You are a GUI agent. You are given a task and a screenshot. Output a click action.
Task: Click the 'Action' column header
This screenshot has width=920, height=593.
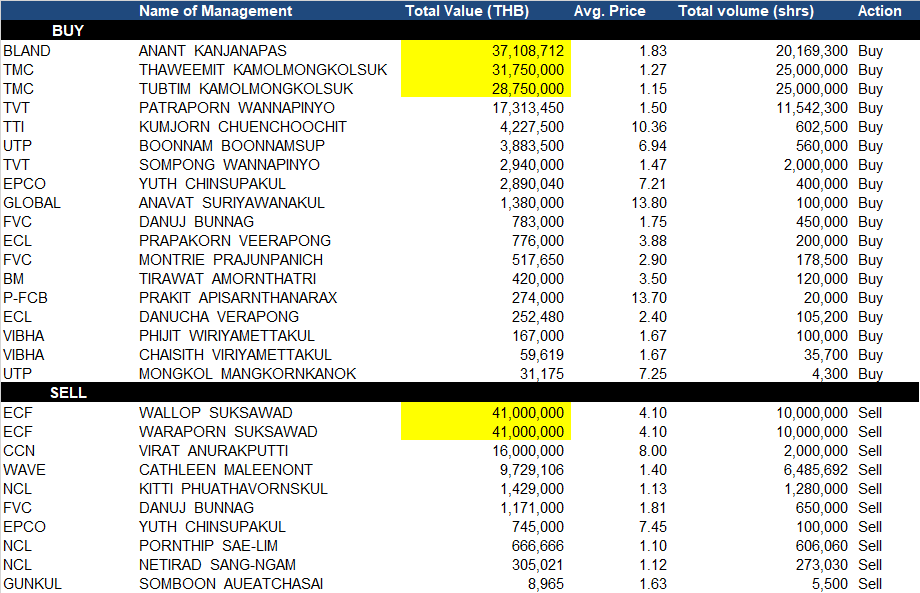tap(880, 11)
